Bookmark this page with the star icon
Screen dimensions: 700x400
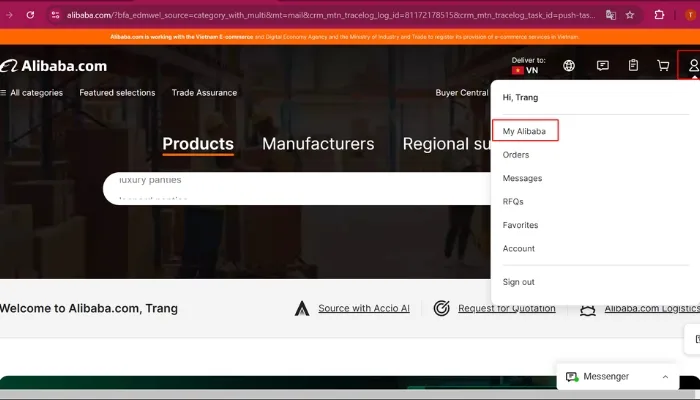pos(630,15)
